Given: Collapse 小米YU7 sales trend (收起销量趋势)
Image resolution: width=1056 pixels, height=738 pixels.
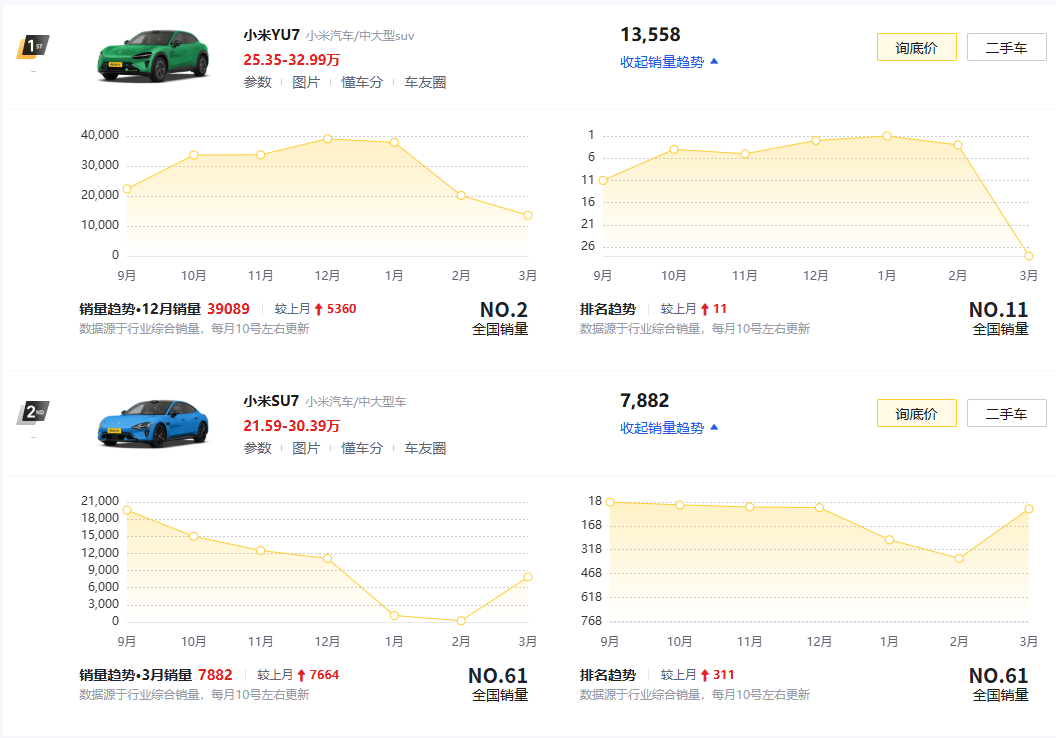Looking at the screenshot, I should (669, 62).
